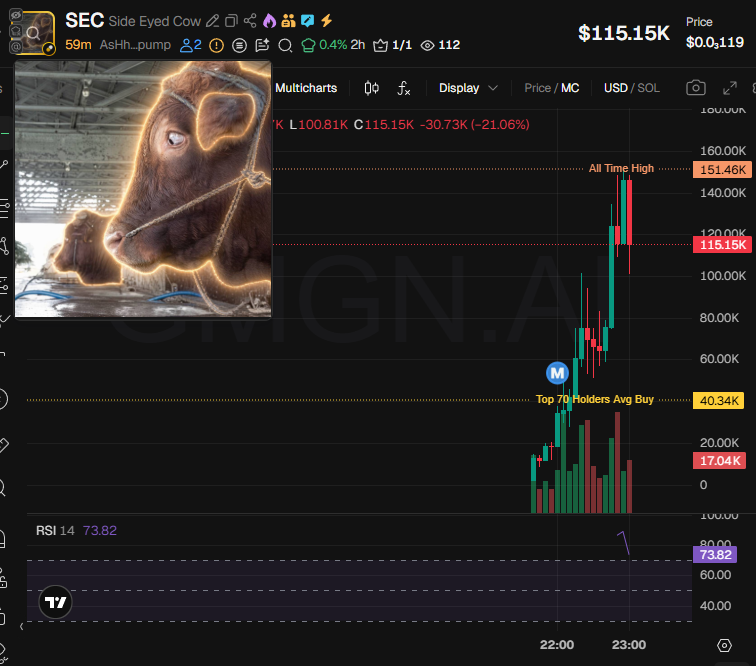The image size is (756, 666).
Task: Click the 40.34K avg buy price tag
Action: (x=718, y=400)
